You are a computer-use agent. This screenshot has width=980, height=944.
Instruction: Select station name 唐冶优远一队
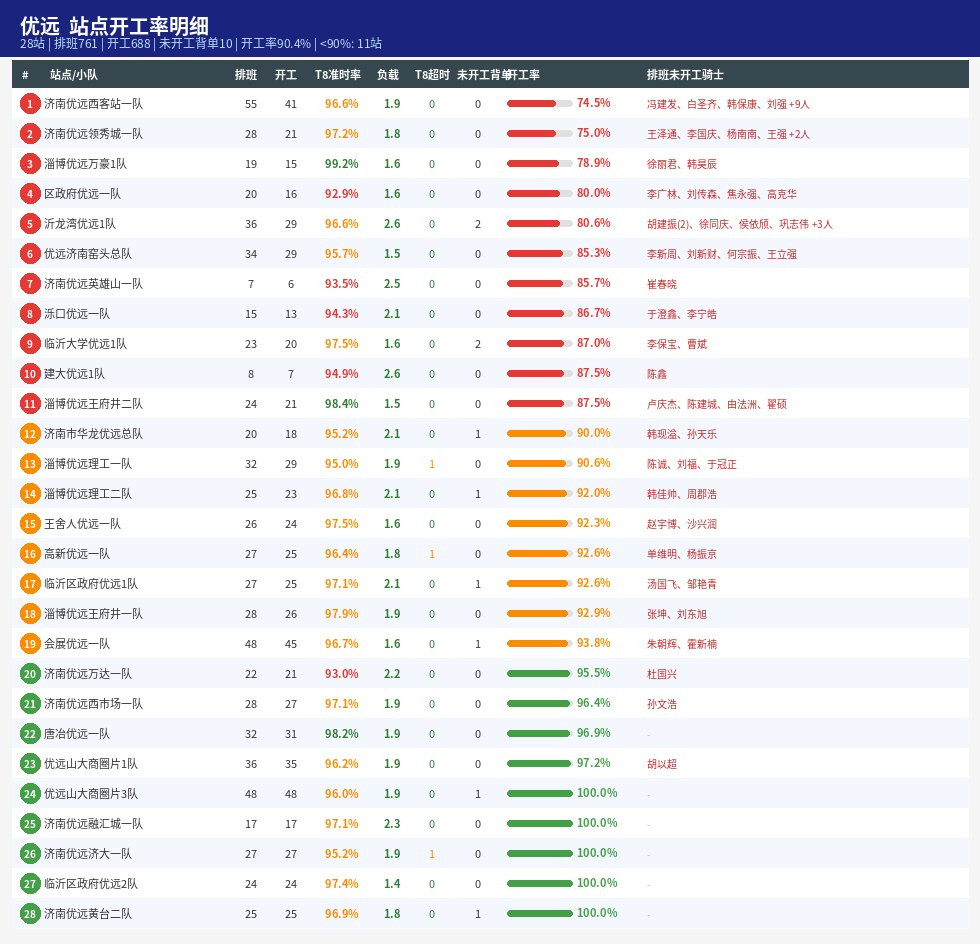[76, 734]
